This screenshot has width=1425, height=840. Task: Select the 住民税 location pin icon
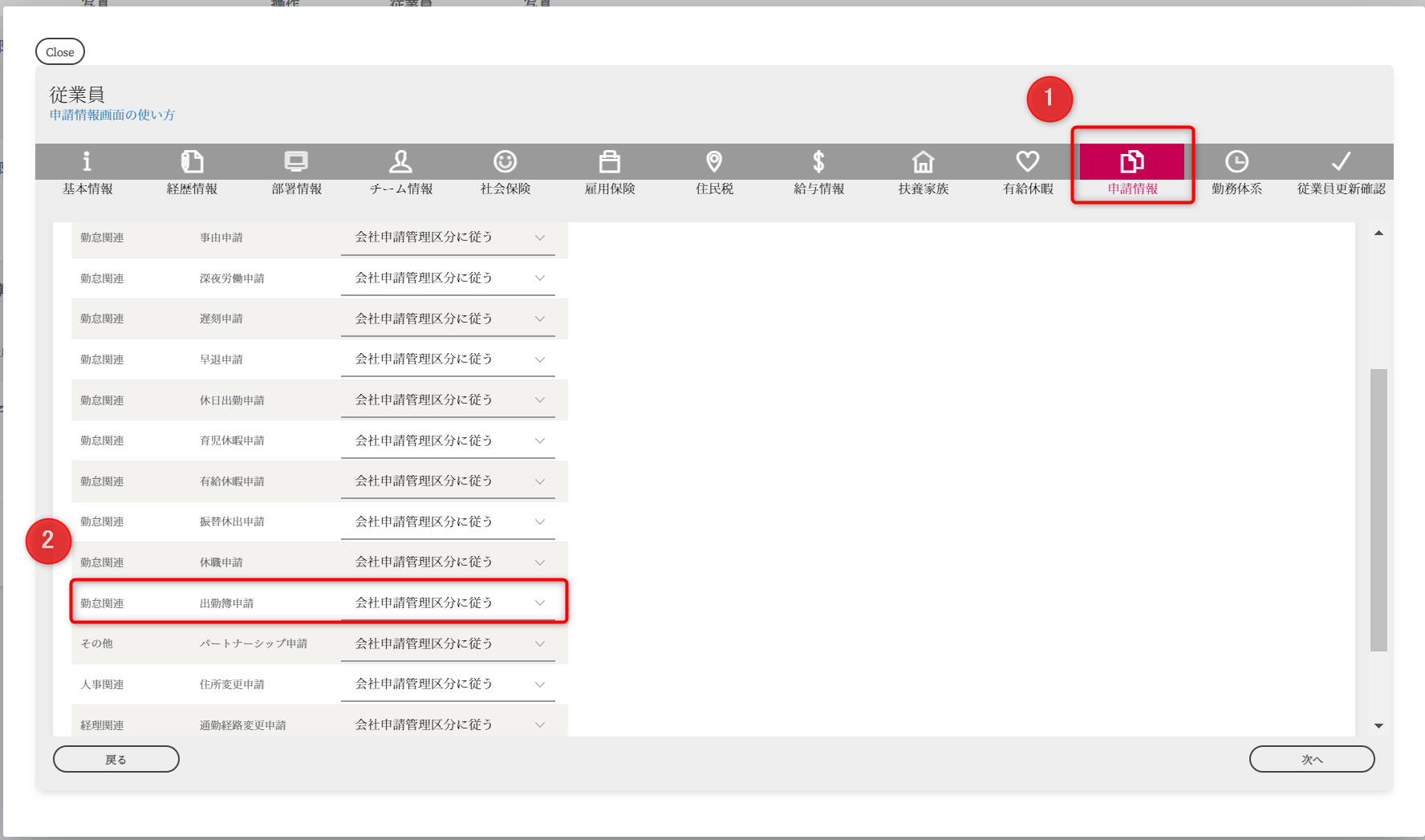pos(714,161)
